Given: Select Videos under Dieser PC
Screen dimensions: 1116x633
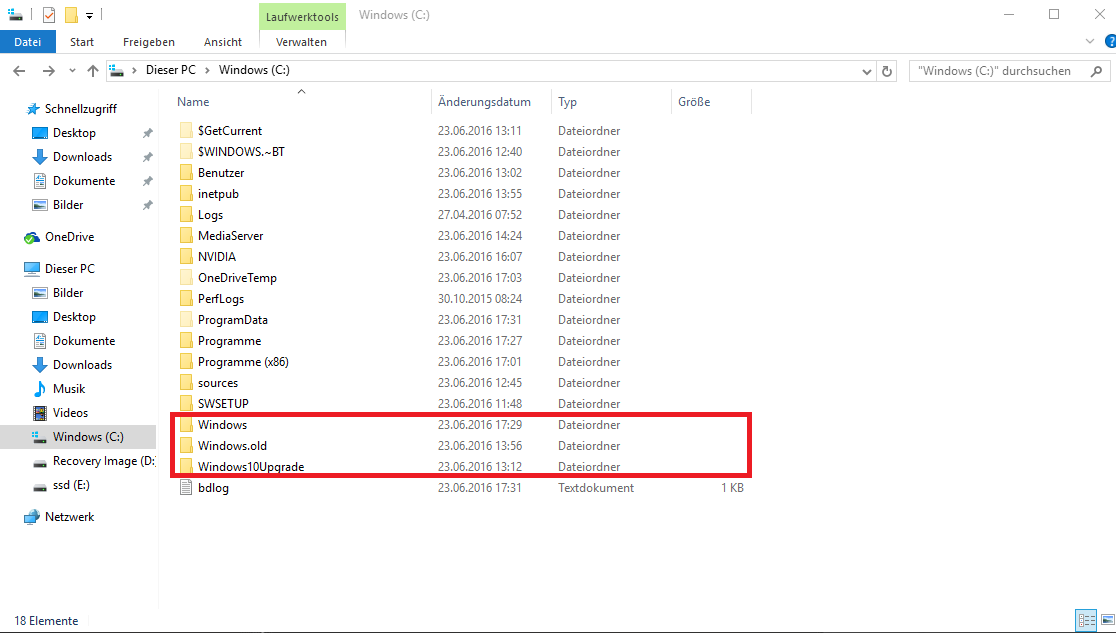Looking at the screenshot, I should coord(70,413).
